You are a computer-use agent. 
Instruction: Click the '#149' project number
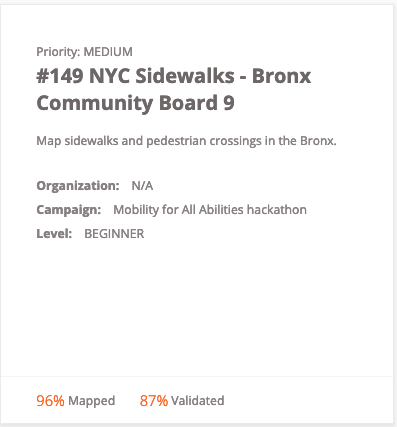60,76
